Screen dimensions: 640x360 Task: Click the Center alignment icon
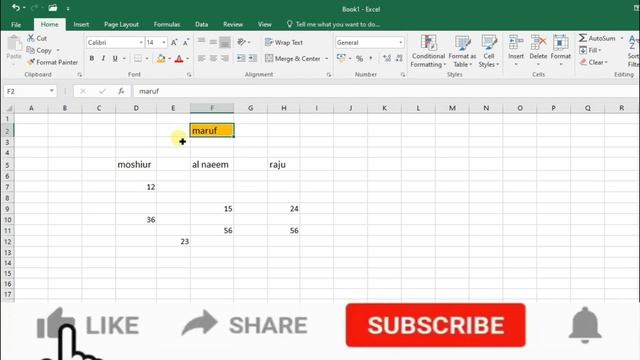213,58
